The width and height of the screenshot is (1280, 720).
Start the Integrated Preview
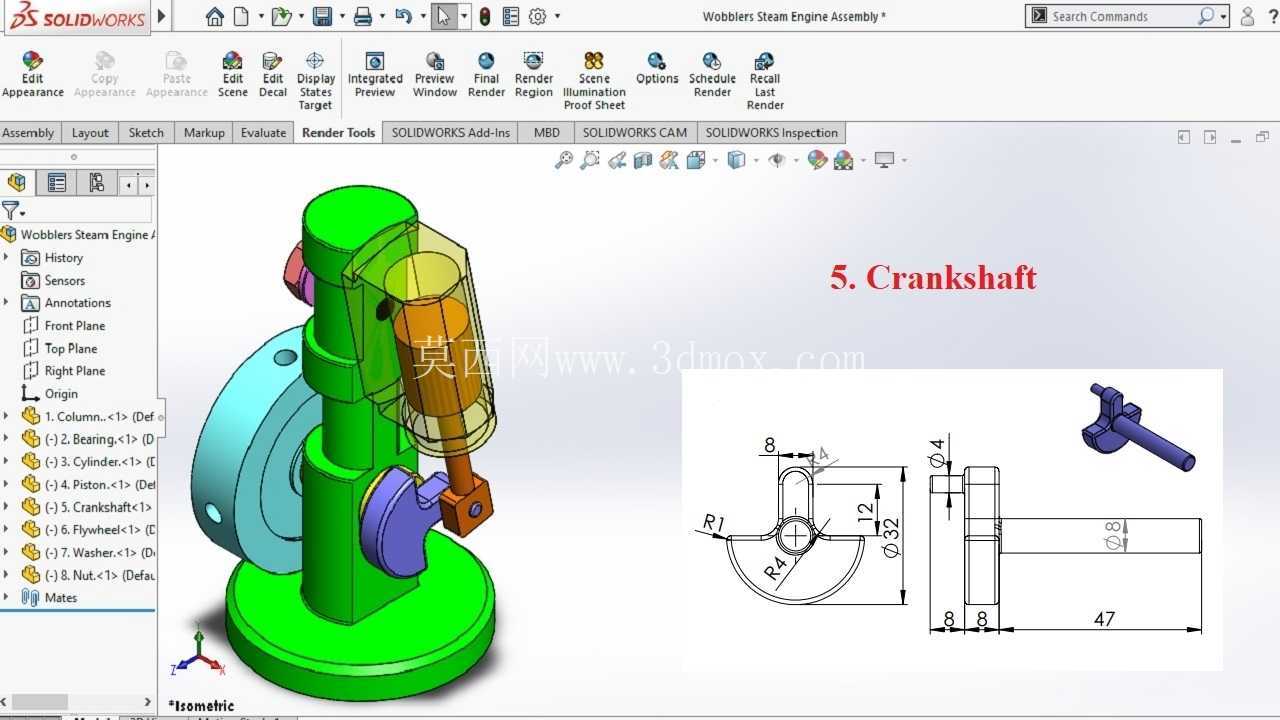click(x=375, y=75)
